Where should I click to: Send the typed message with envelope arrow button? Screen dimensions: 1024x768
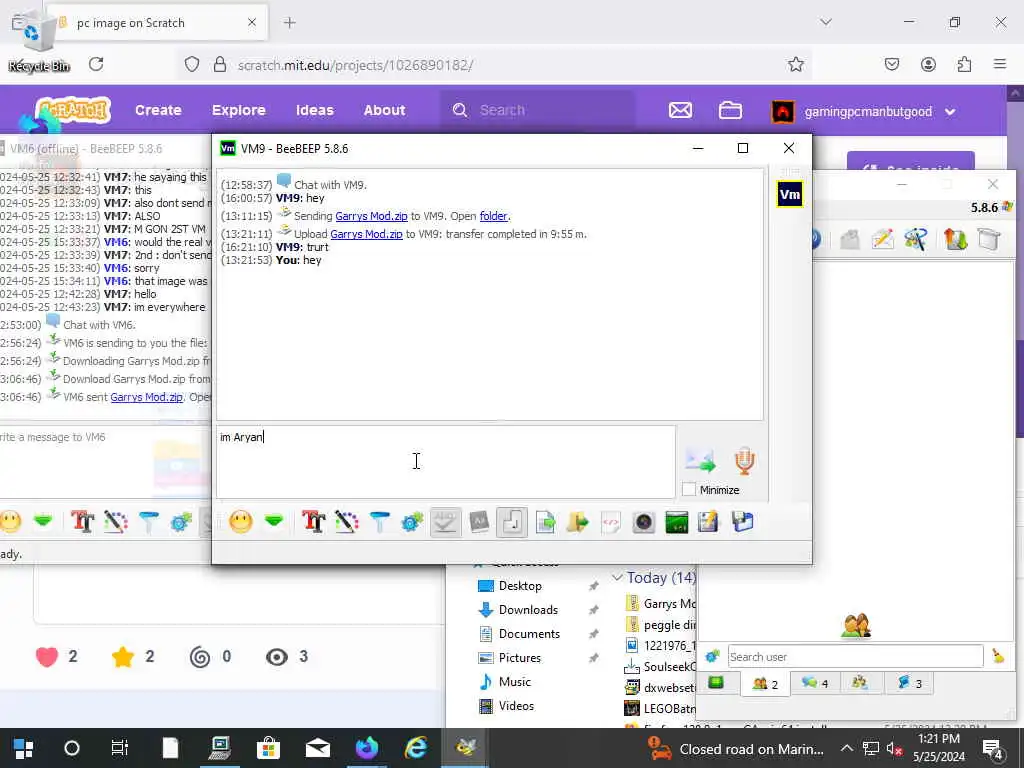[x=700, y=460]
